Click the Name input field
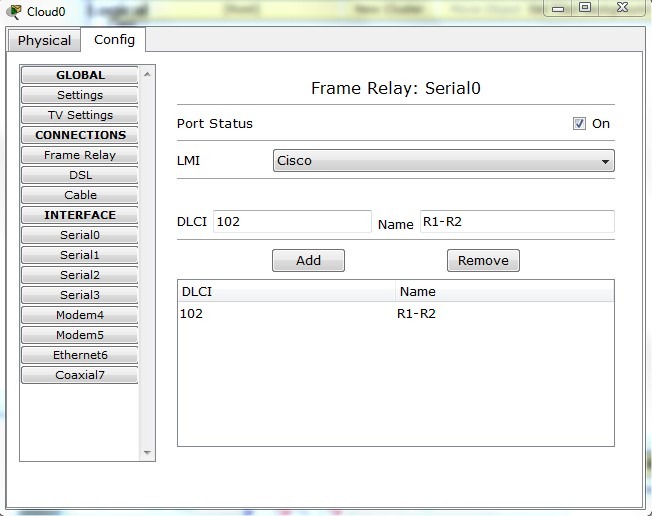 [517, 221]
